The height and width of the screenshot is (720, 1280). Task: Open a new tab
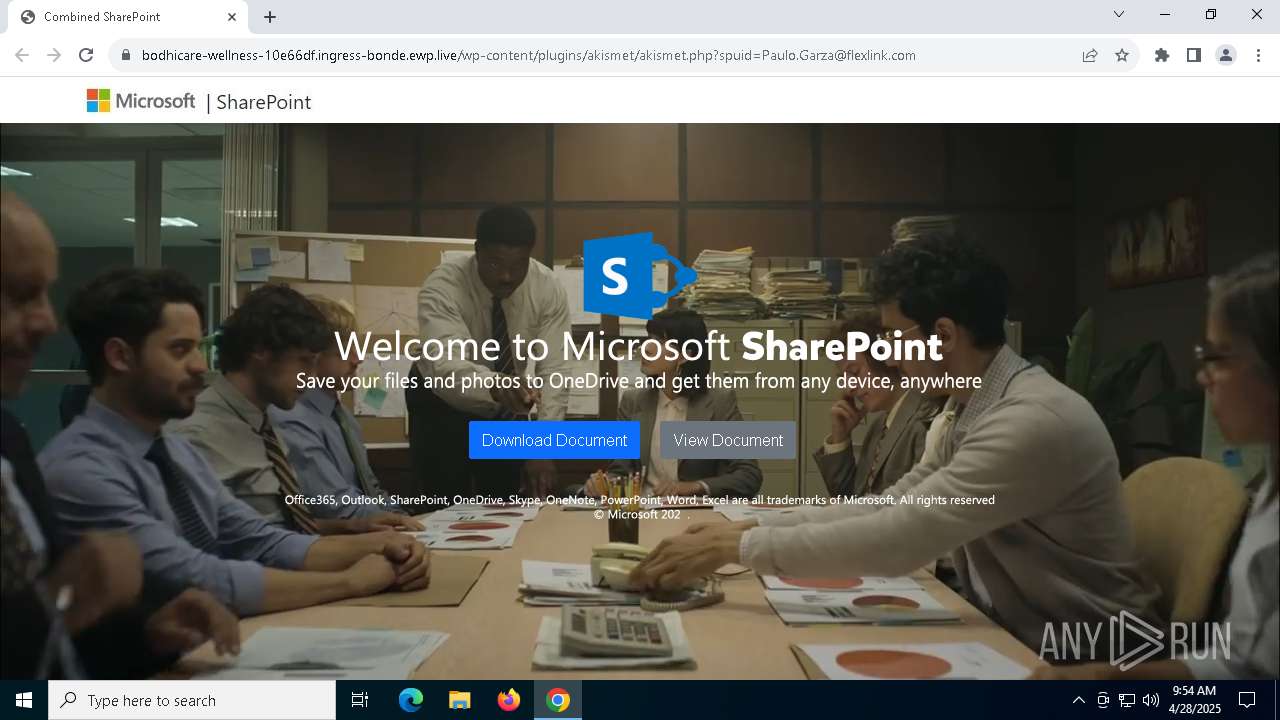[270, 17]
